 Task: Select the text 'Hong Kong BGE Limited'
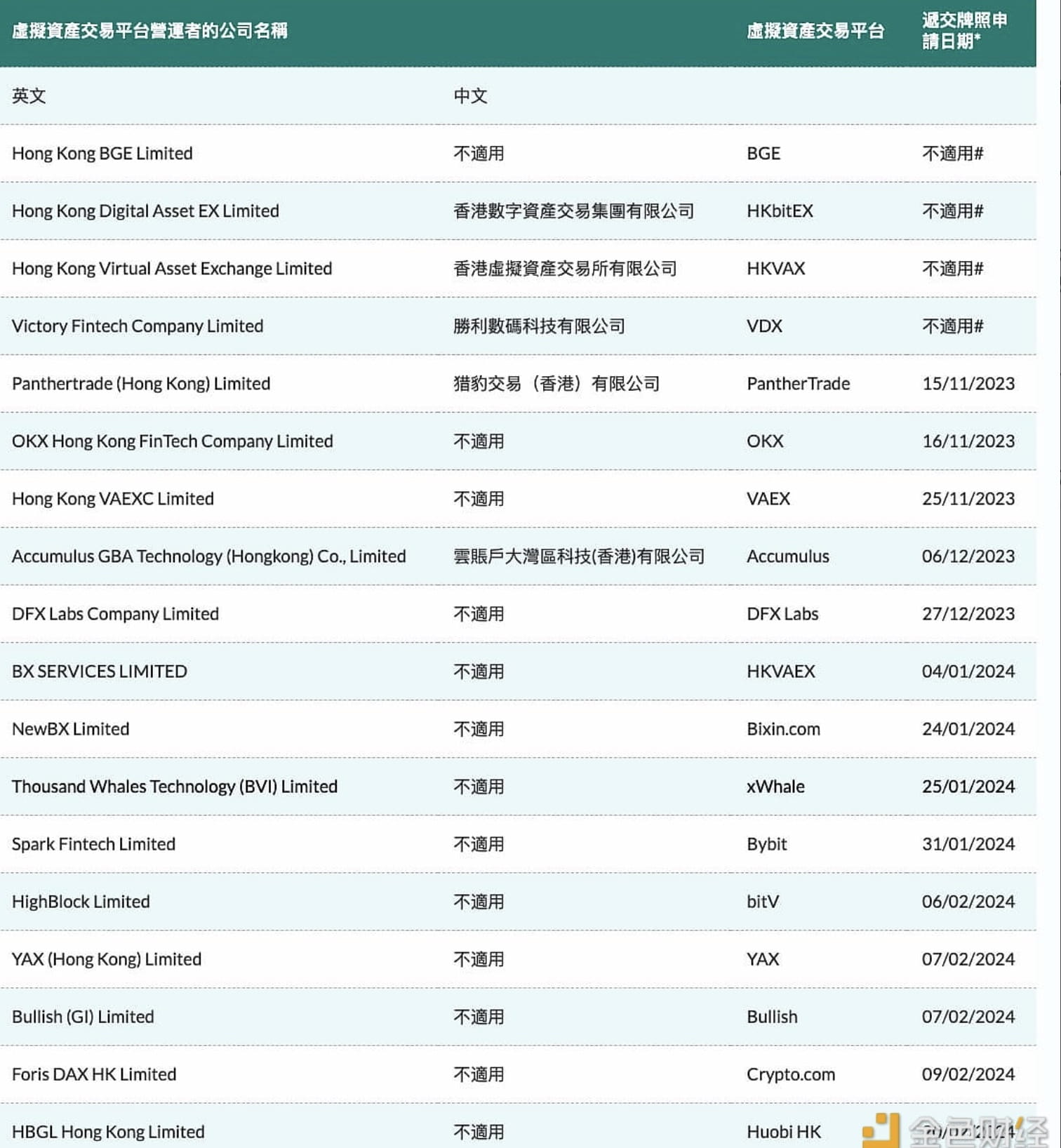pos(102,154)
